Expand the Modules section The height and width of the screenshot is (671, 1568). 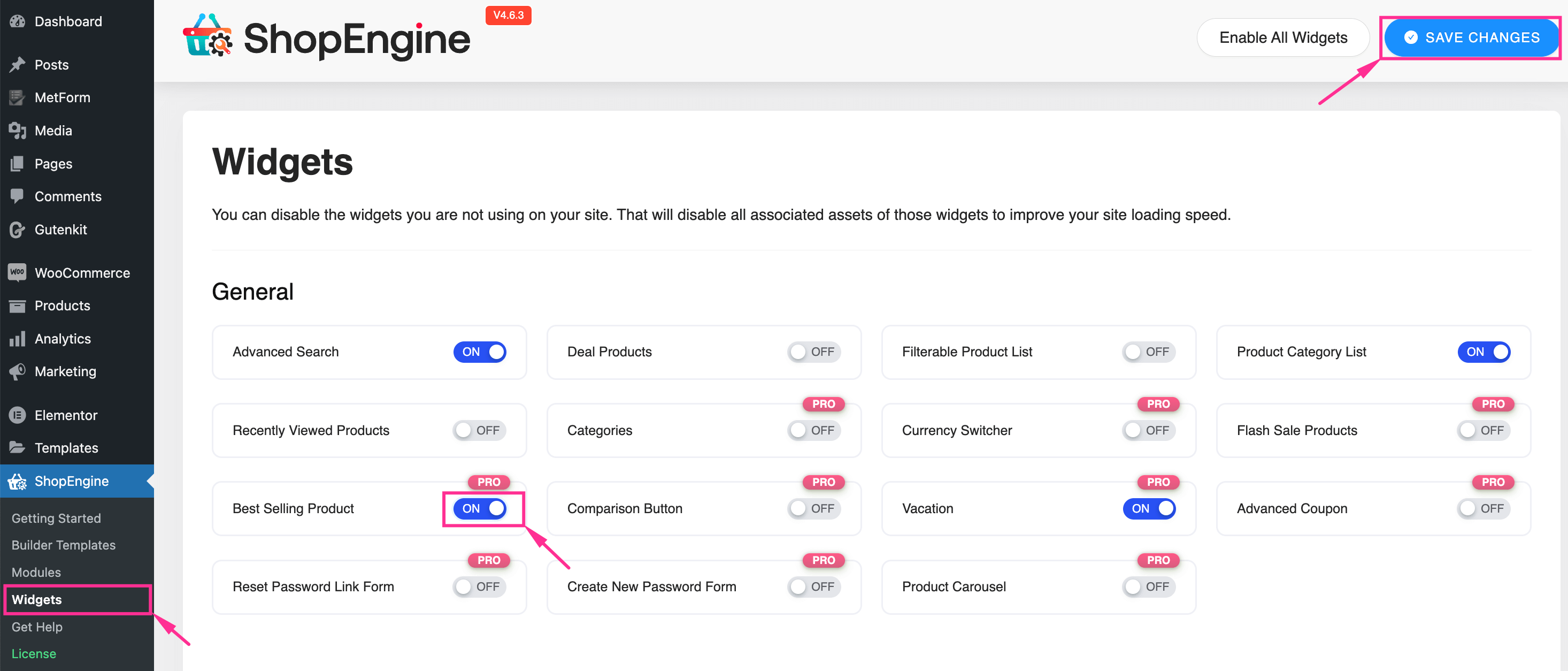tap(37, 571)
